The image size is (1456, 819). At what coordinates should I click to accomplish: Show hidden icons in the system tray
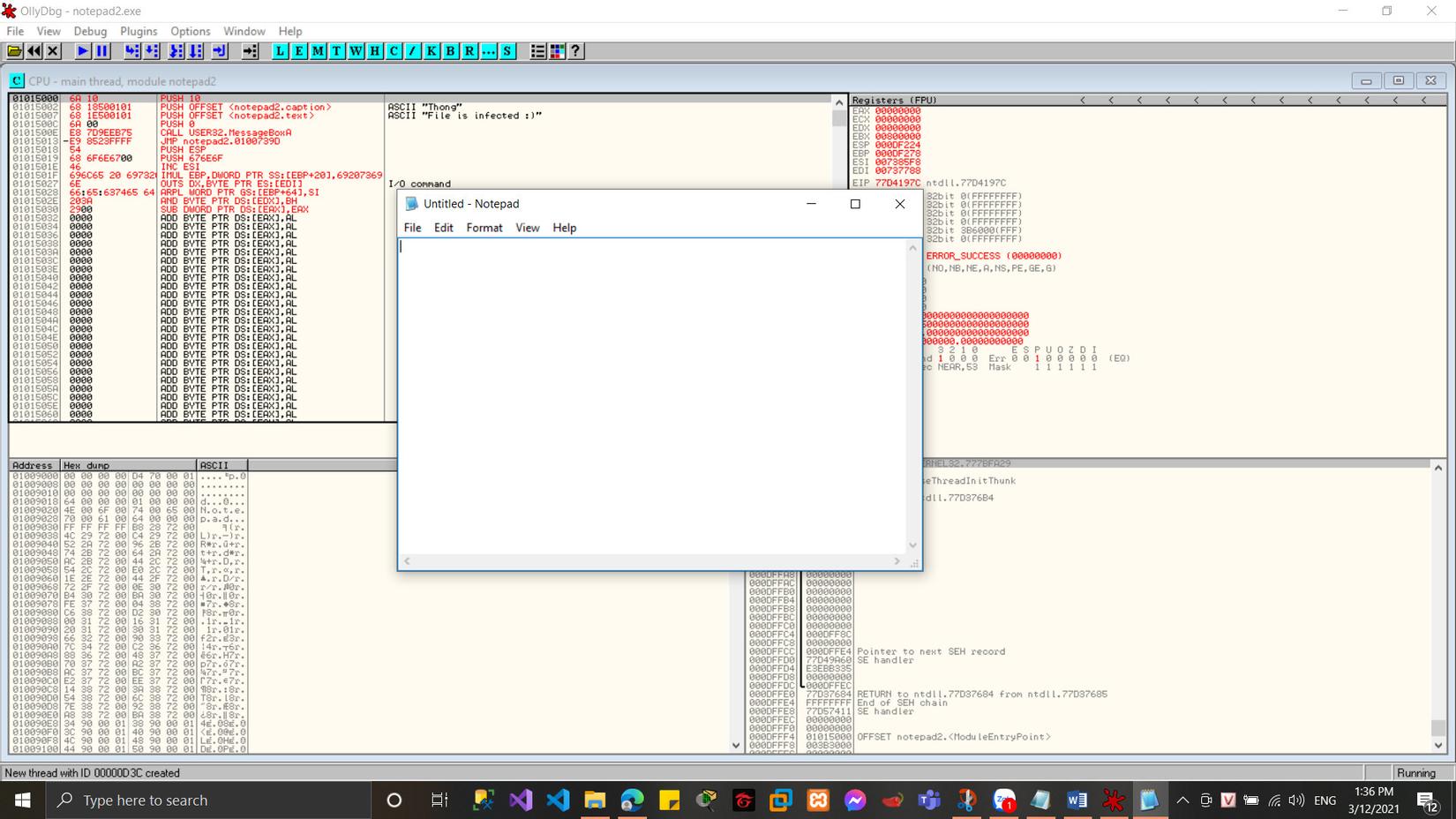pos(1182,800)
